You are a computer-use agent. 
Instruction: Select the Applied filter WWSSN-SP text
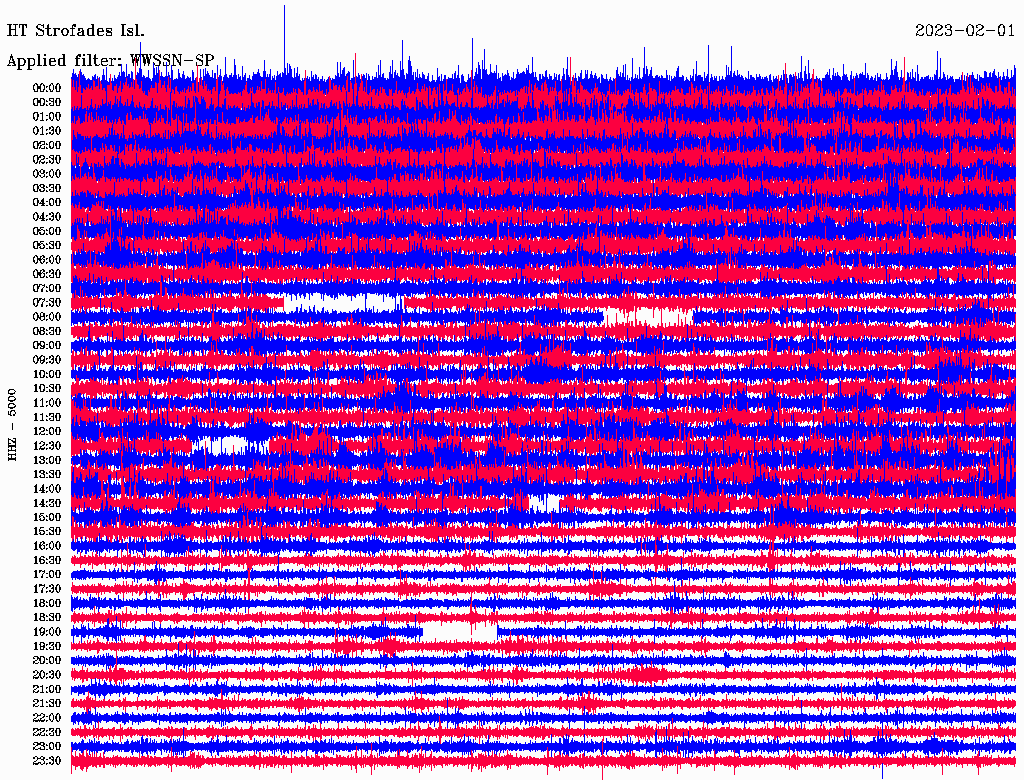(110, 61)
